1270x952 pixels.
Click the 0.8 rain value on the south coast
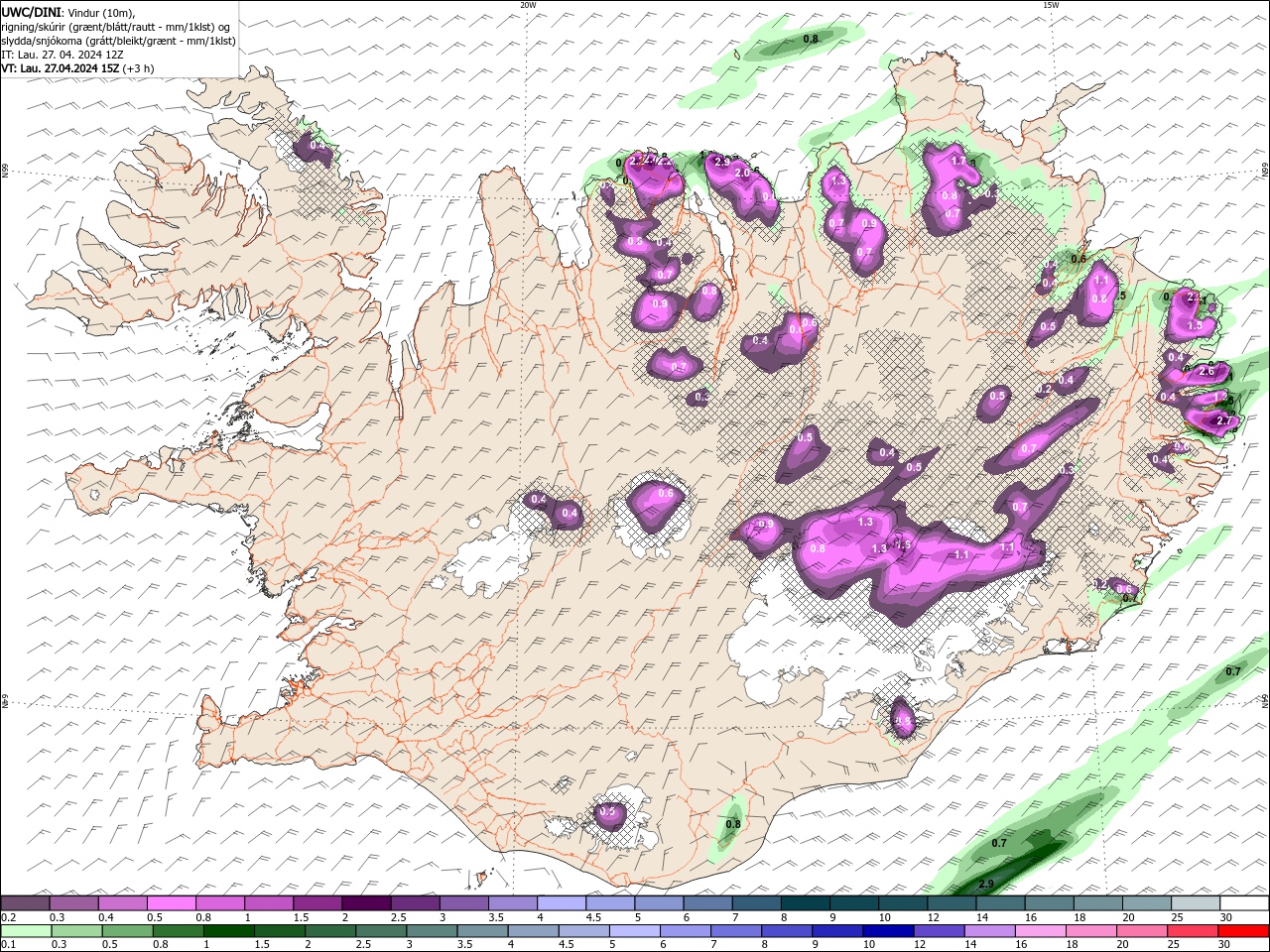(x=733, y=824)
